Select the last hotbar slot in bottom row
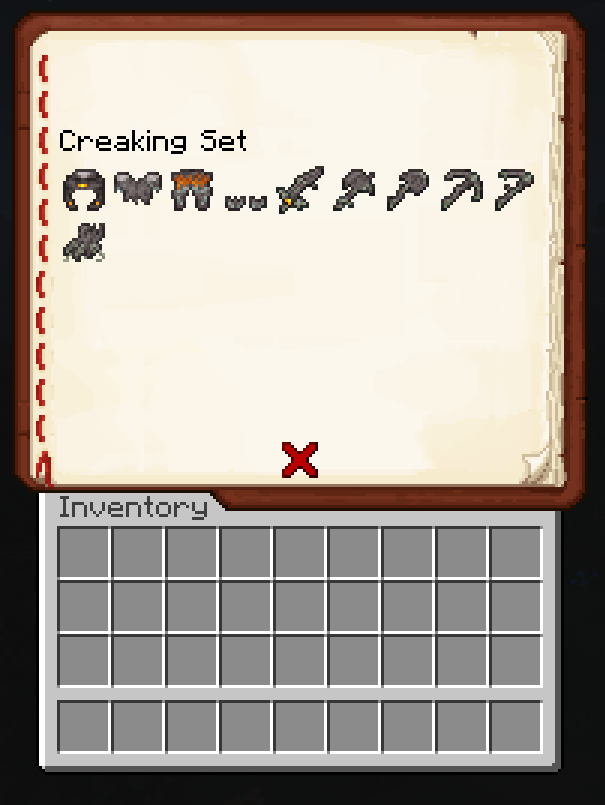Viewport: 605px width, 805px height. pos(516,726)
